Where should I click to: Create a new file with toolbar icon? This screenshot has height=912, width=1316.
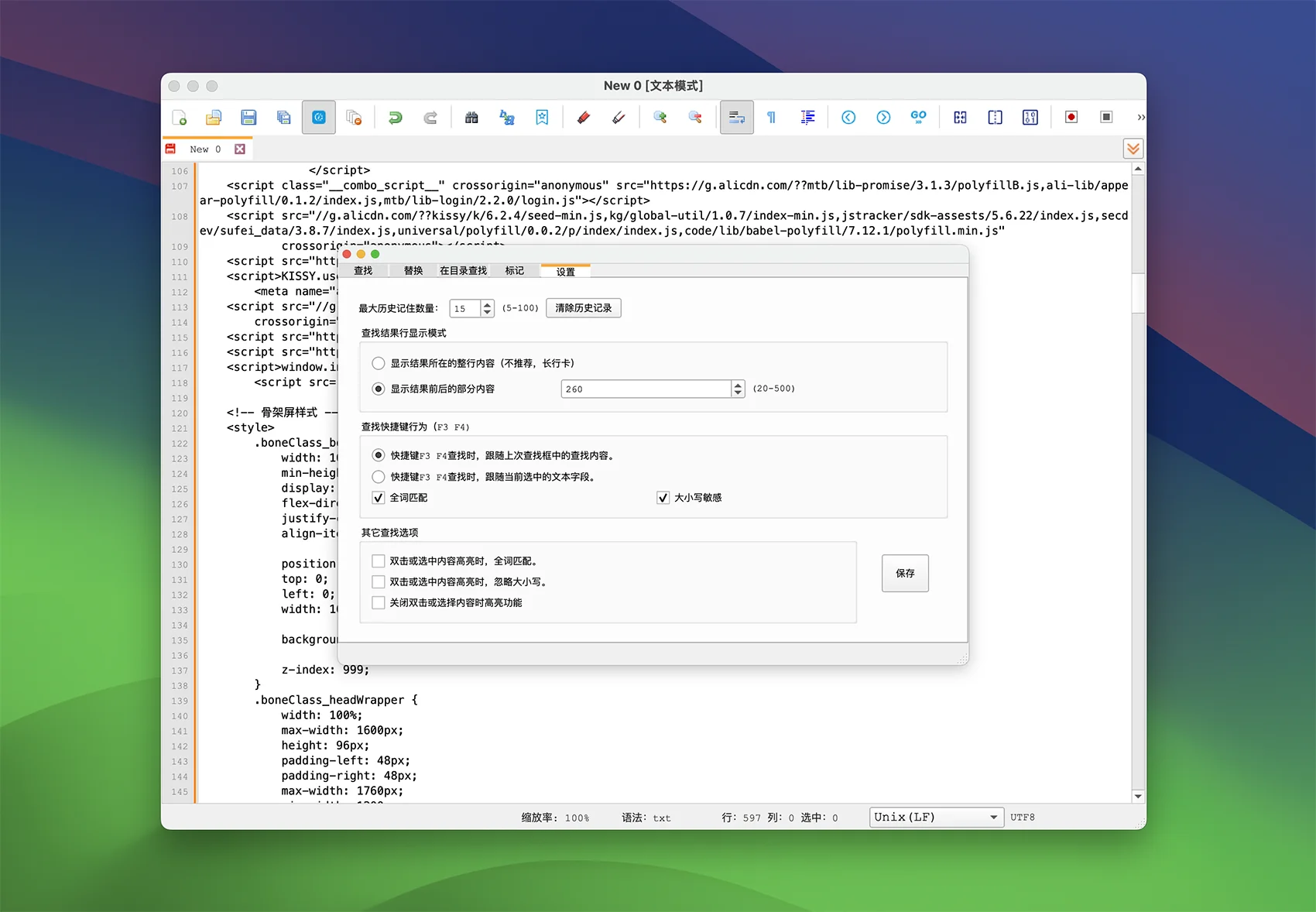click(180, 118)
